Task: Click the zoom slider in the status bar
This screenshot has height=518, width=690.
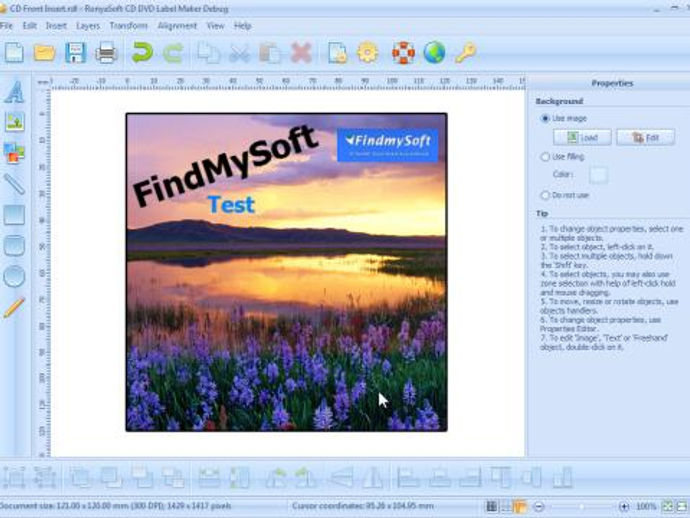Action: [x=582, y=507]
